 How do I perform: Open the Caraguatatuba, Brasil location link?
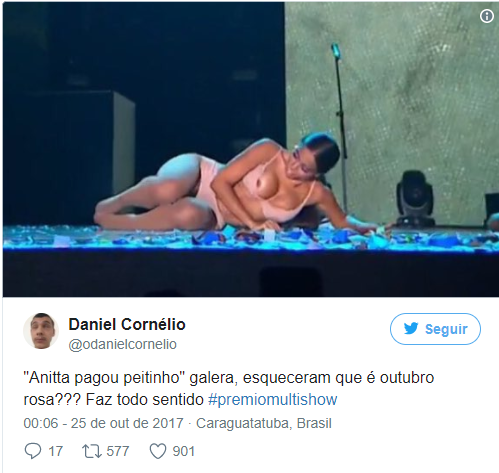[264, 423]
